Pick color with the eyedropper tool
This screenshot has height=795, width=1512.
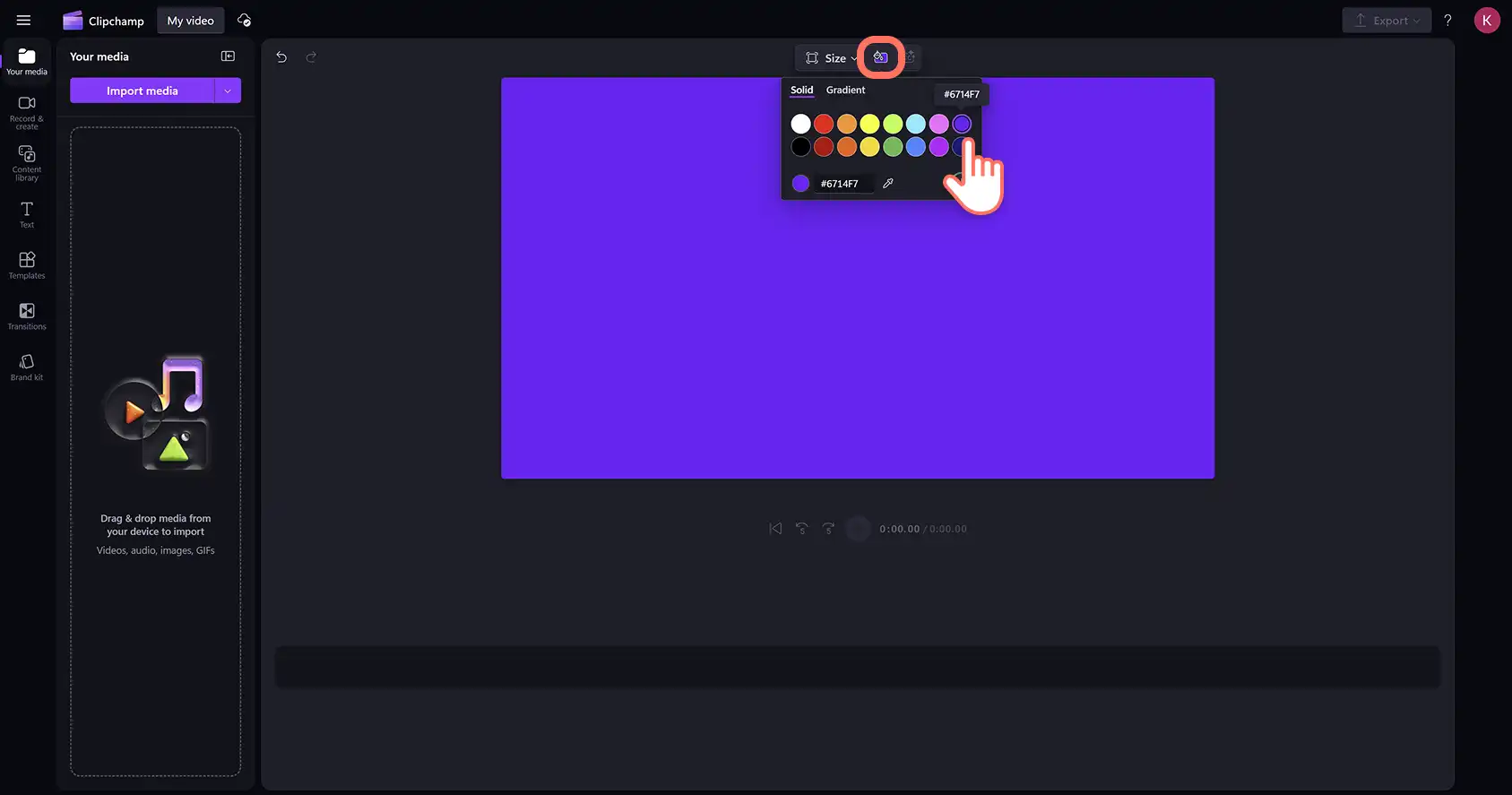(x=888, y=183)
